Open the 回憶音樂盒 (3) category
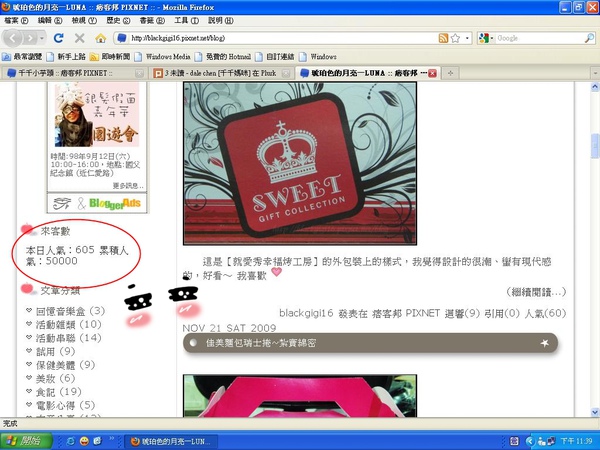This screenshot has width=600, height=450. pyautogui.click(x=70, y=311)
